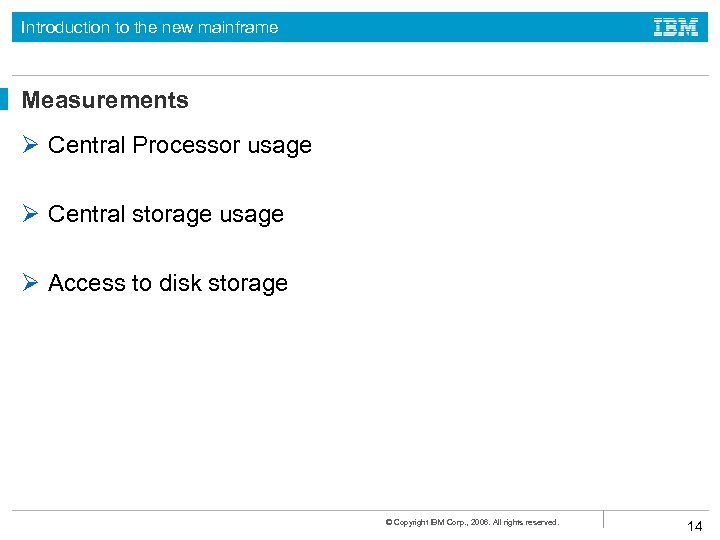Click the arrow bullet before Access to disk storage
Image resolution: width=720 pixels, height=540 pixels.
coord(30,283)
